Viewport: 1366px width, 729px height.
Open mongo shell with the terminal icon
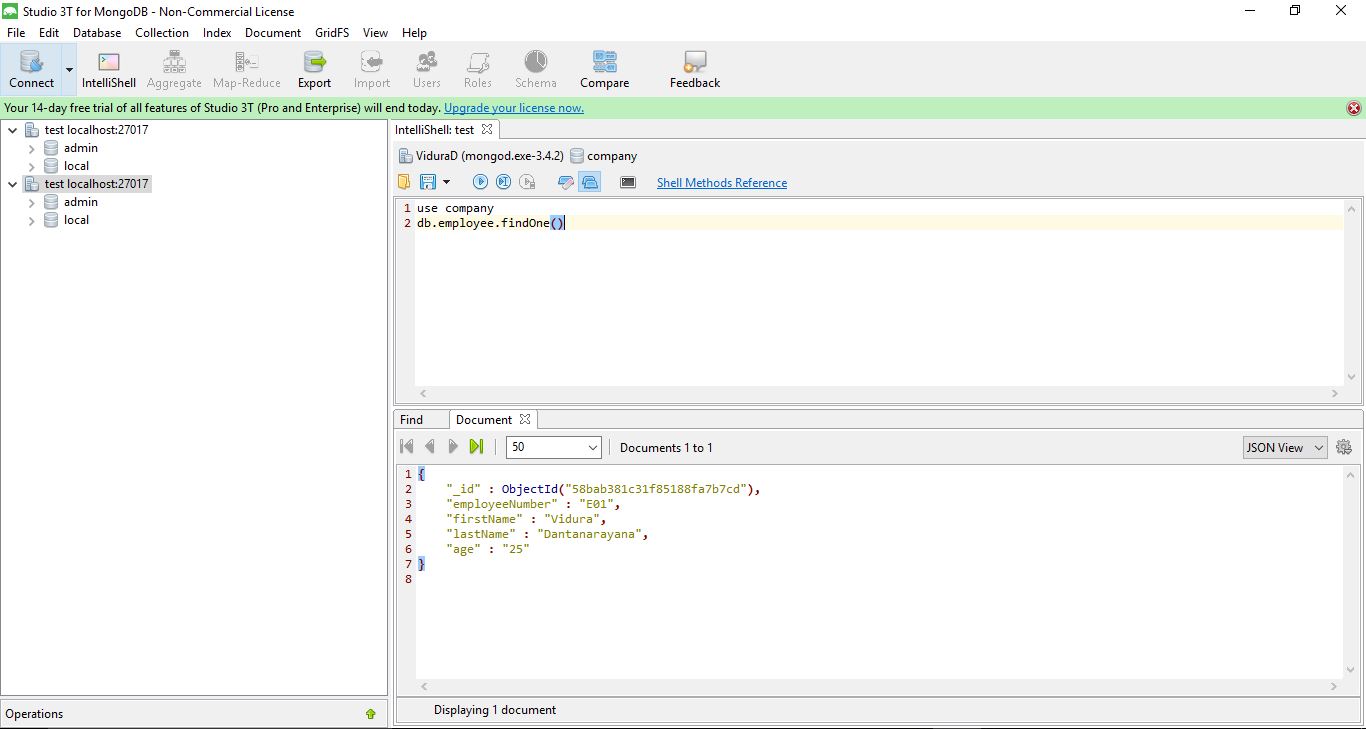pos(628,182)
